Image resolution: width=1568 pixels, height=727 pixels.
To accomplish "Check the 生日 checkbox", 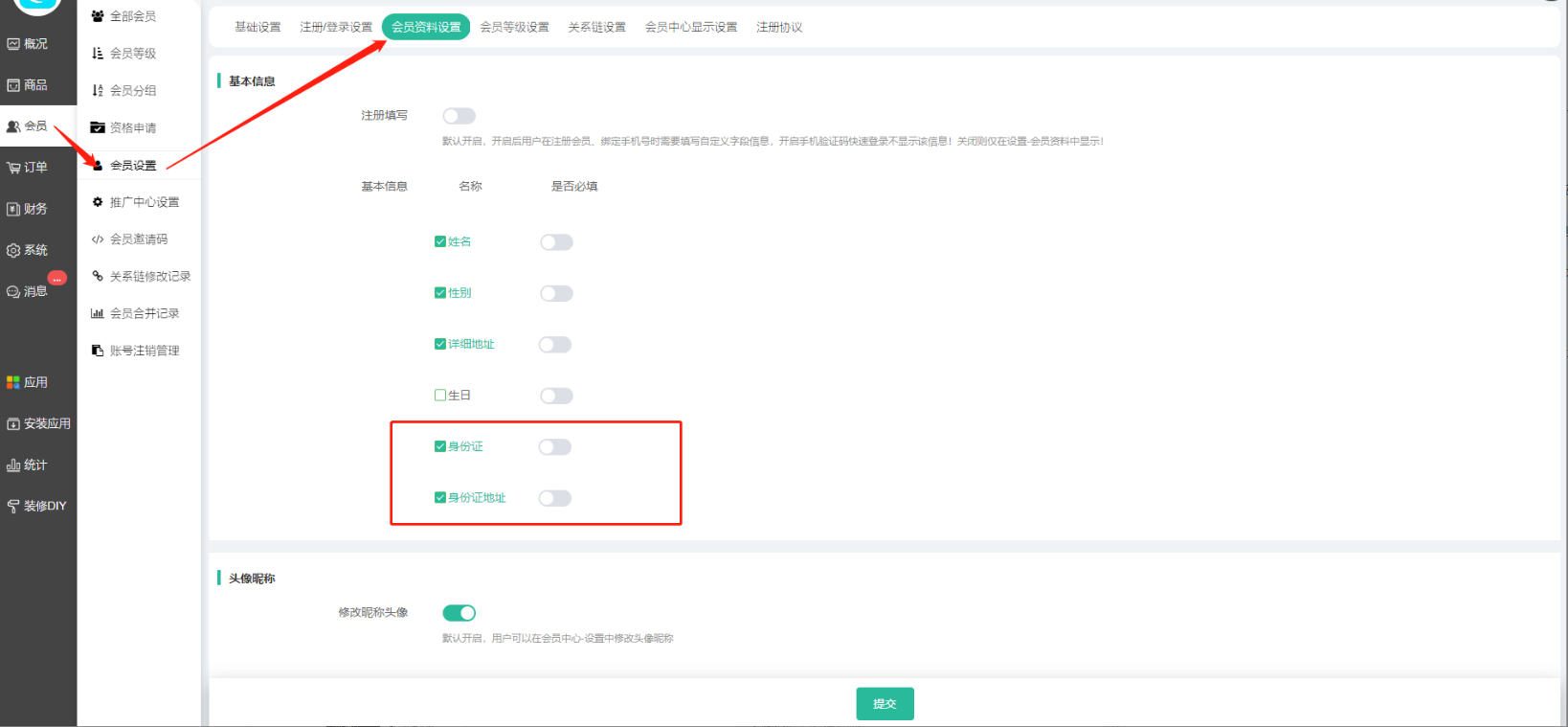I will coord(440,395).
